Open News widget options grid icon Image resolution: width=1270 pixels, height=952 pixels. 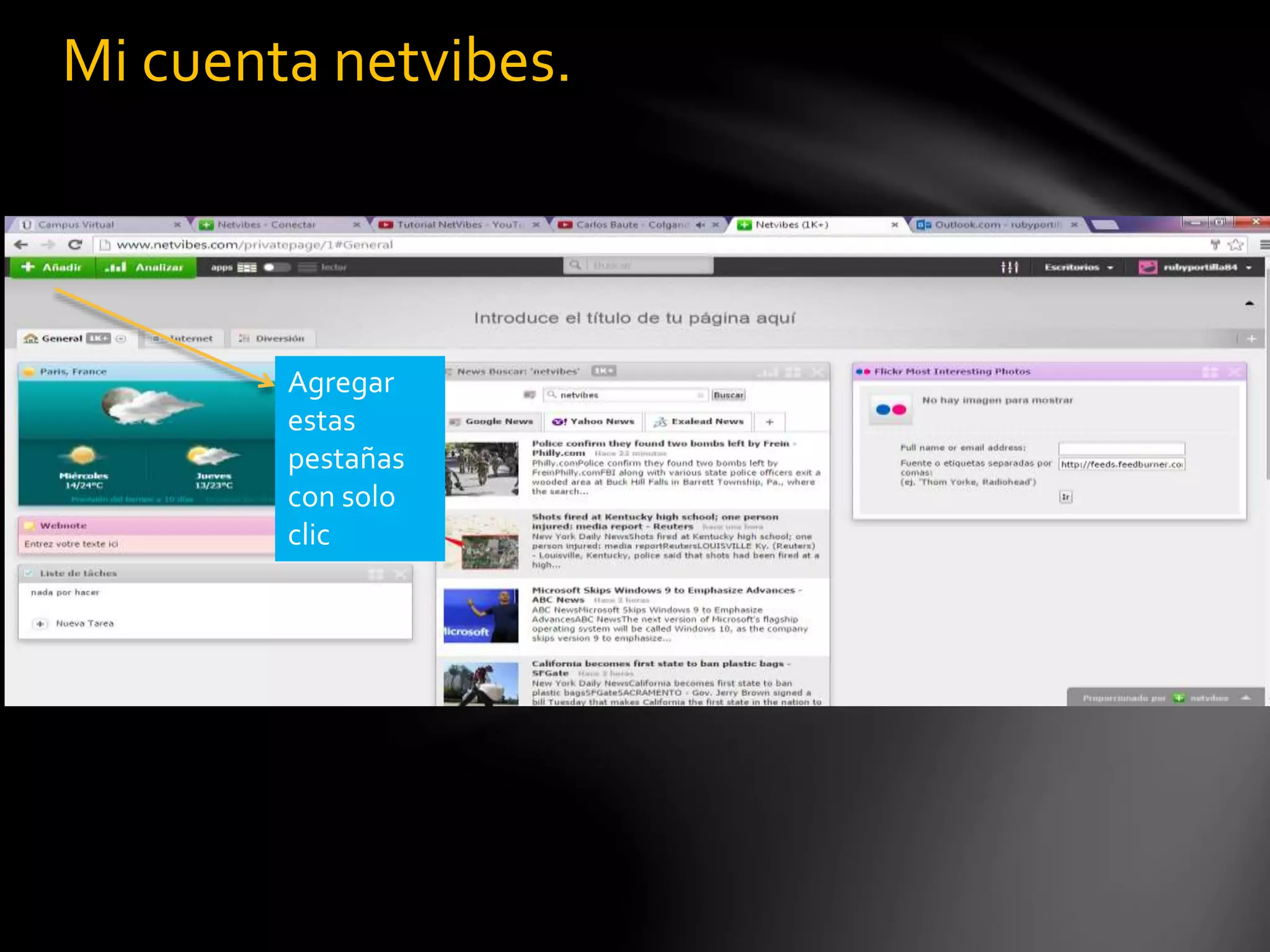(x=793, y=372)
